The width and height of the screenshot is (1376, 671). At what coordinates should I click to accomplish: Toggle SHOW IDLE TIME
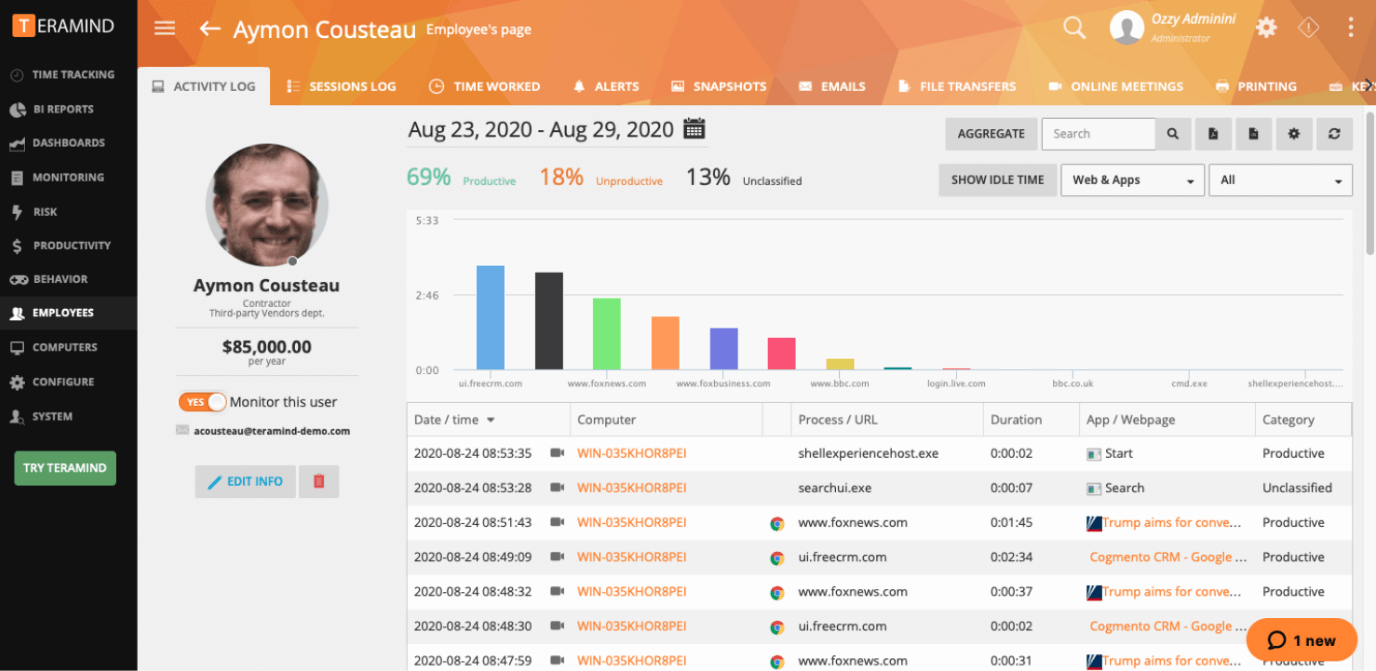(997, 180)
